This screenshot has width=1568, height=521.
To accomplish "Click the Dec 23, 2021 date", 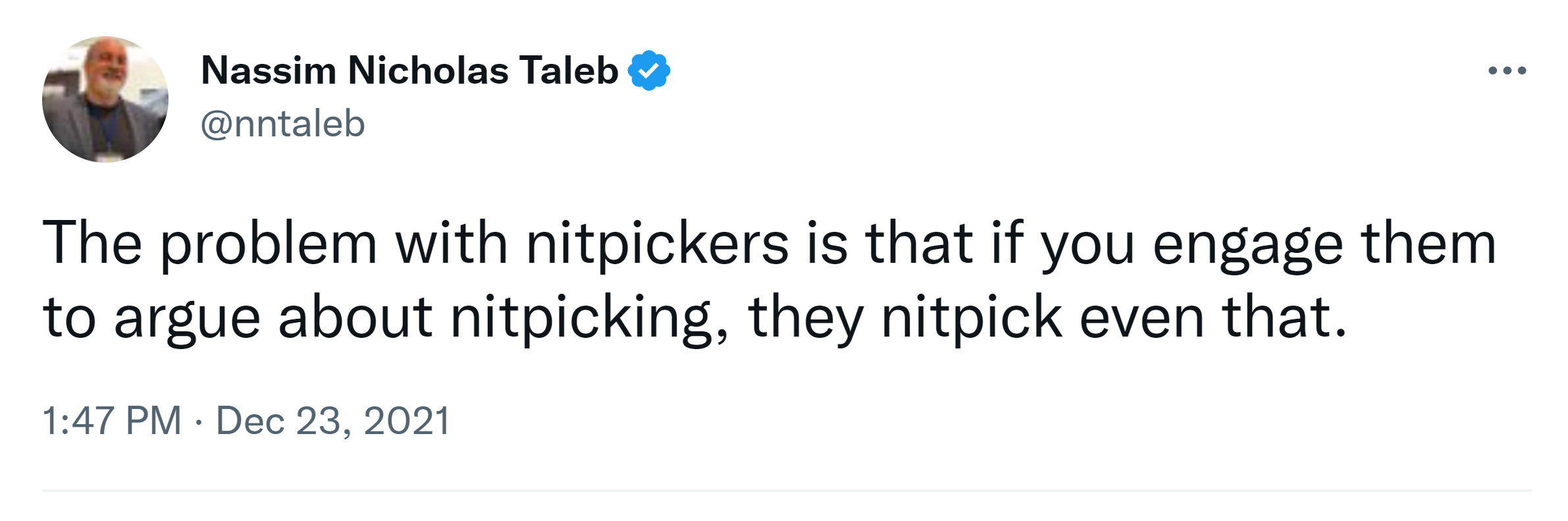I will 332,420.
